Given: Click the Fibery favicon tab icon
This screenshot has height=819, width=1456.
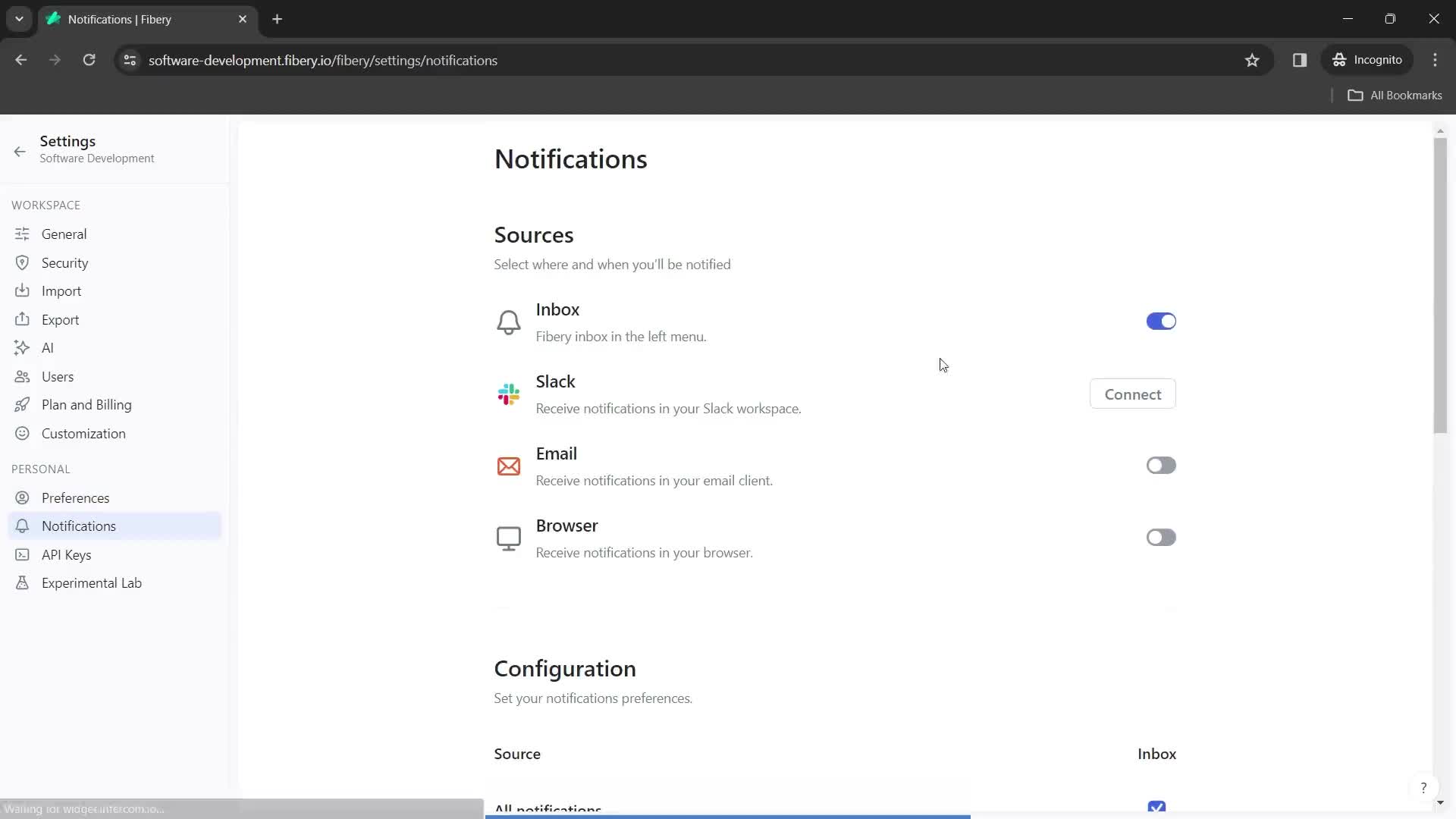Looking at the screenshot, I should tap(55, 20).
